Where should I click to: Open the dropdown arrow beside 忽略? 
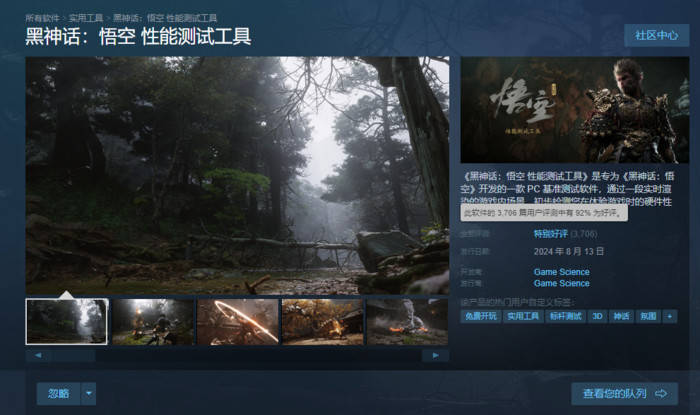pos(89,393)
